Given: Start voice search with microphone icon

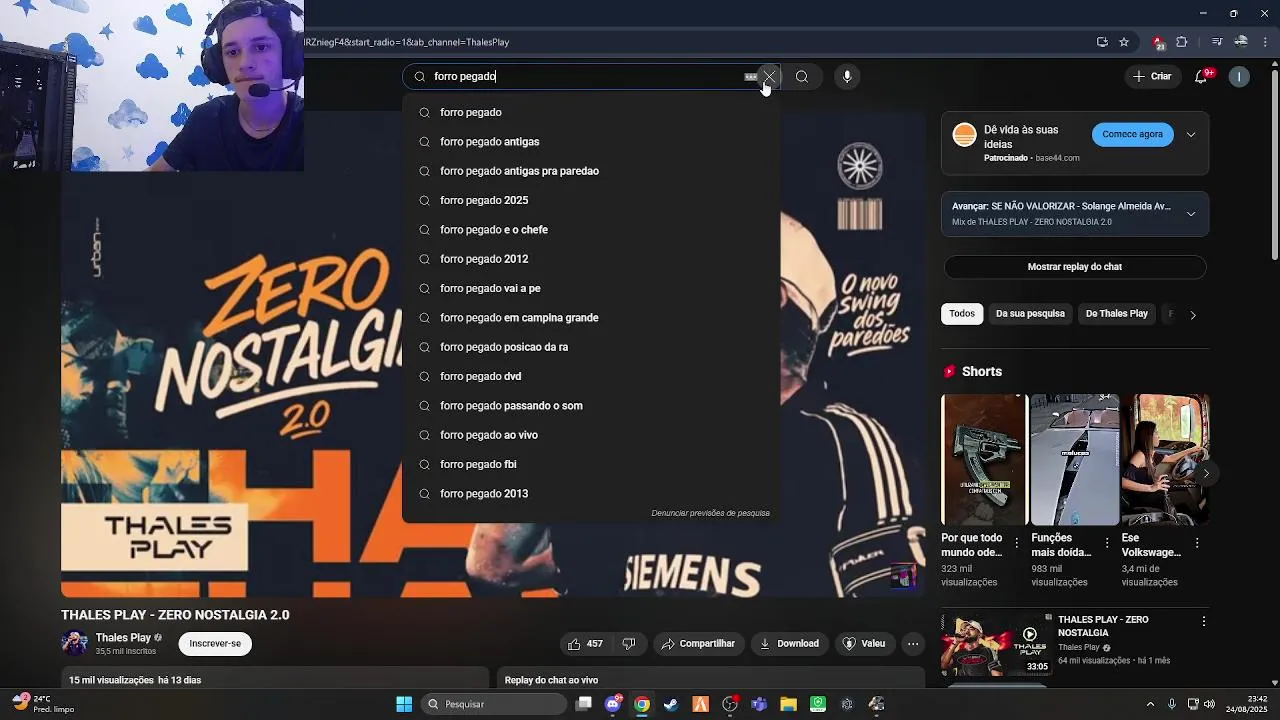Looking at the screenshot, I should pos(847,77).
